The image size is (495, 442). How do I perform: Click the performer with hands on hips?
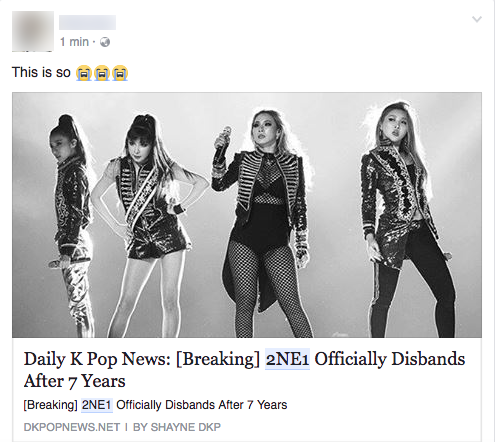coord(147,225)
